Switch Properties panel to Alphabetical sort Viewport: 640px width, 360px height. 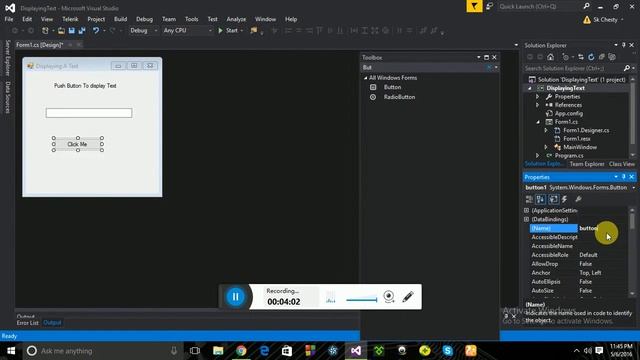click(540, 199)
